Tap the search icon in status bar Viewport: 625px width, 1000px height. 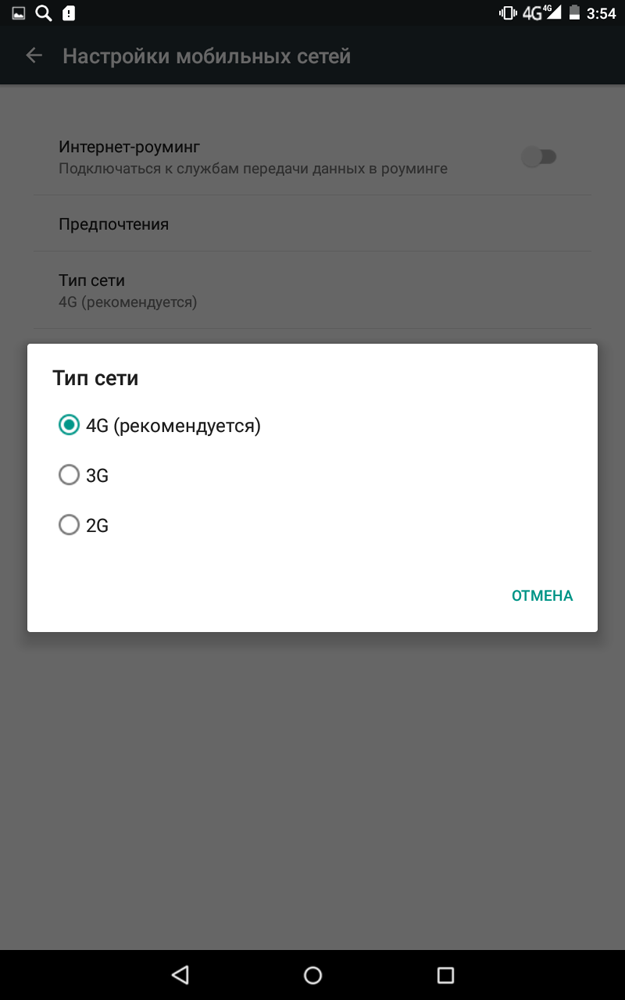[43, 13]
